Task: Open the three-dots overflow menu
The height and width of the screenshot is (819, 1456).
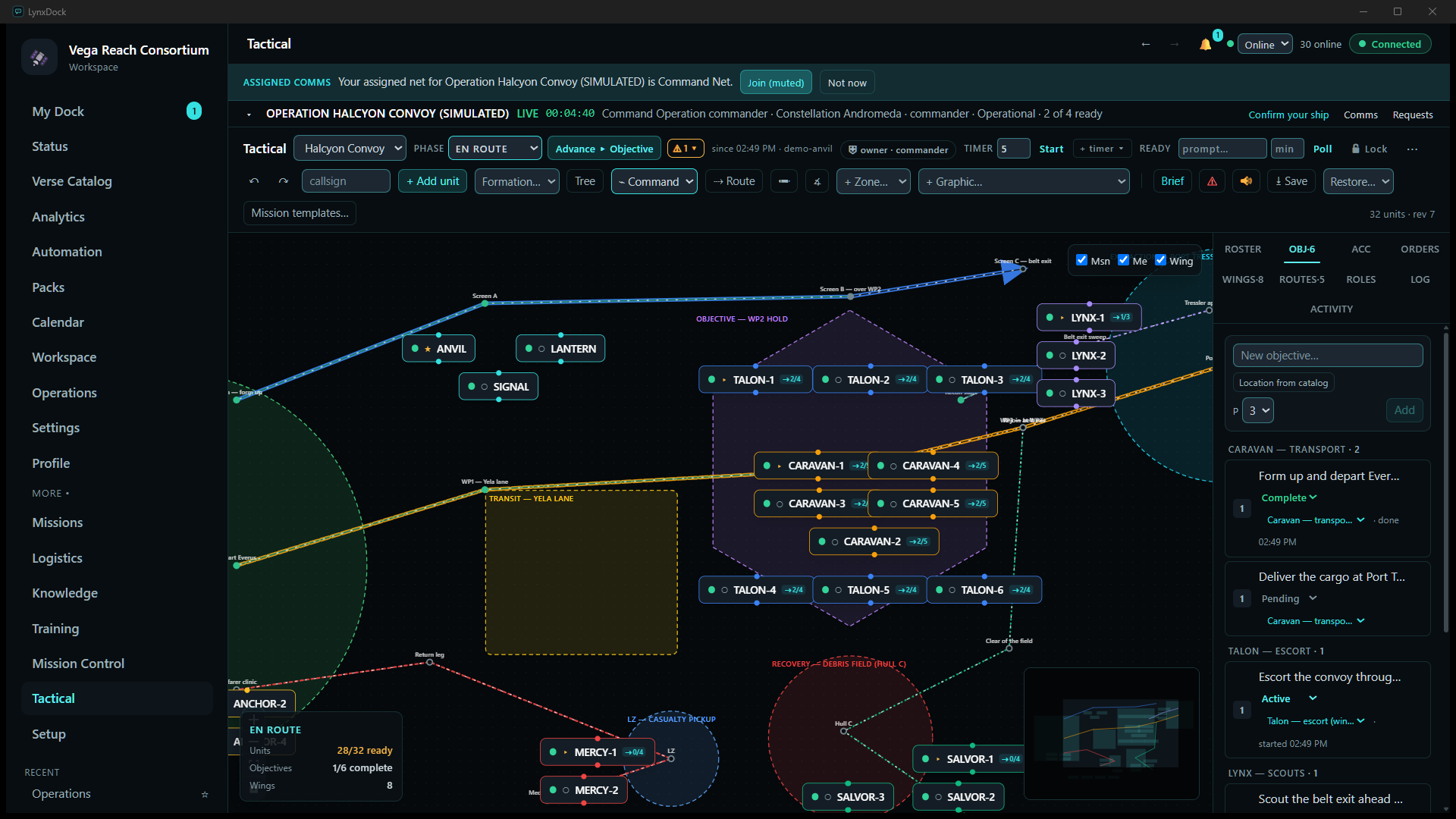Action: [x=1412, y=149]
